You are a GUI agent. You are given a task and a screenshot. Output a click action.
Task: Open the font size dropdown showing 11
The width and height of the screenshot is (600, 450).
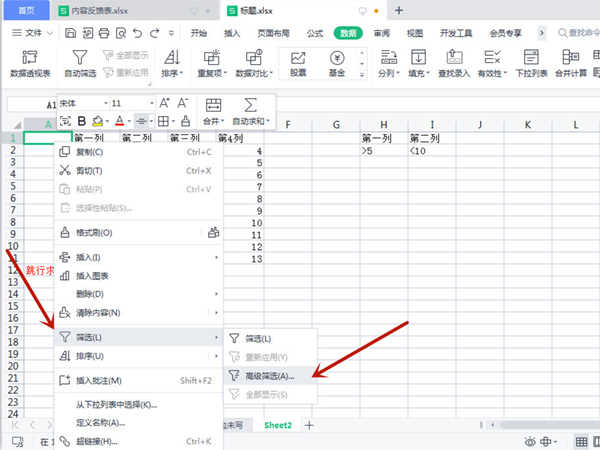tap(129, 103)
